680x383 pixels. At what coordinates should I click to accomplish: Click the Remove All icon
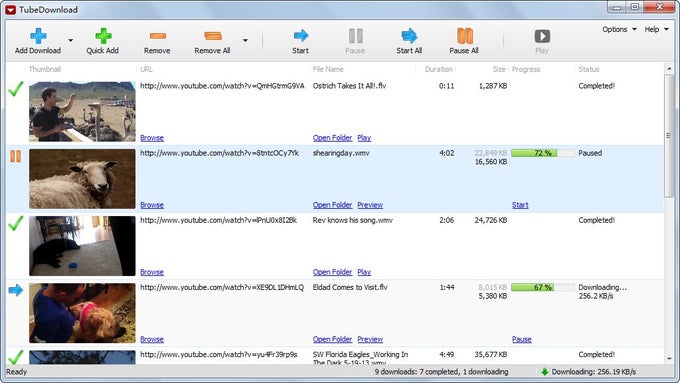212,36
